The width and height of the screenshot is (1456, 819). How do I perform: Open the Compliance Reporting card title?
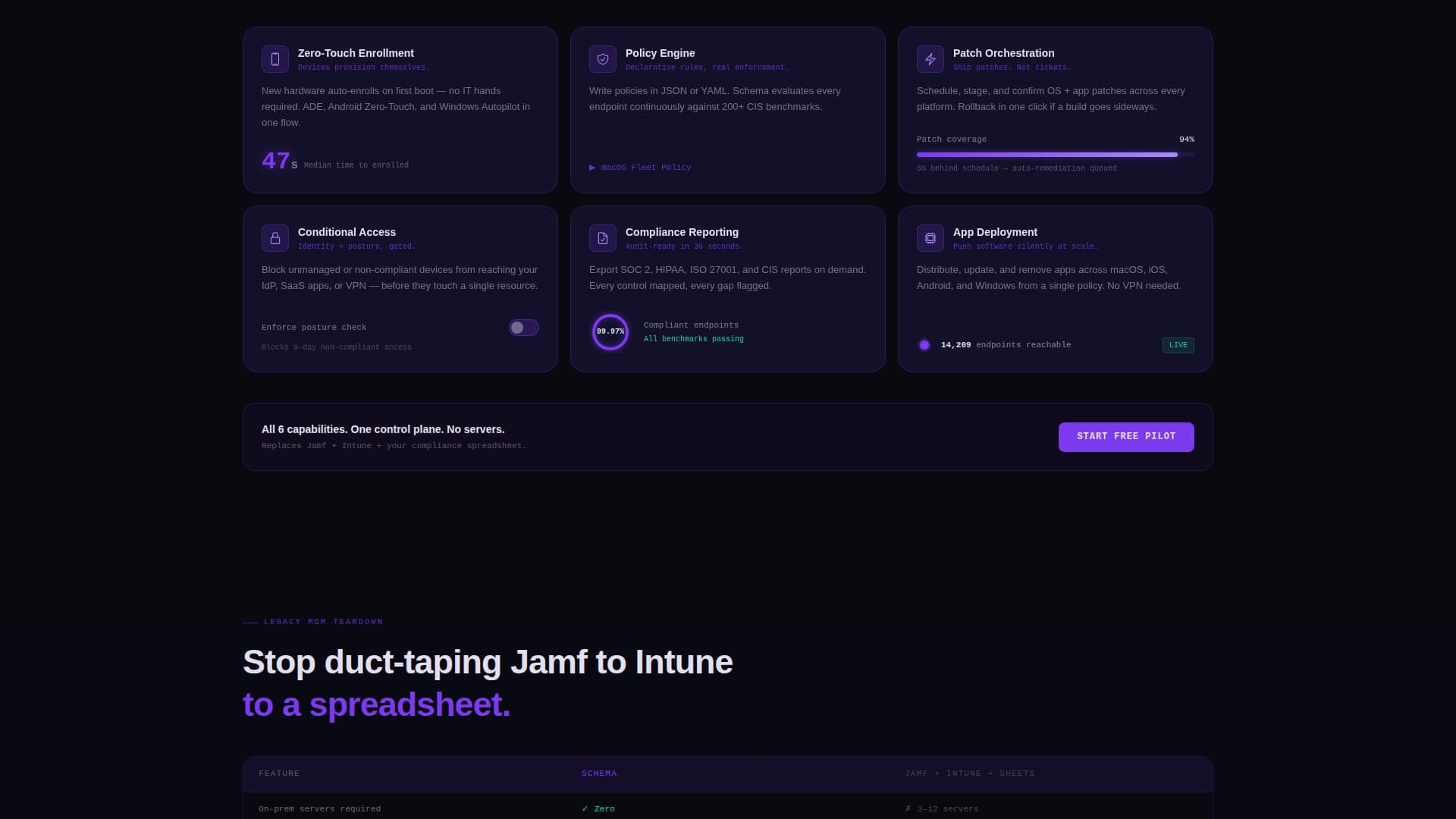click(x=682, y=232)
